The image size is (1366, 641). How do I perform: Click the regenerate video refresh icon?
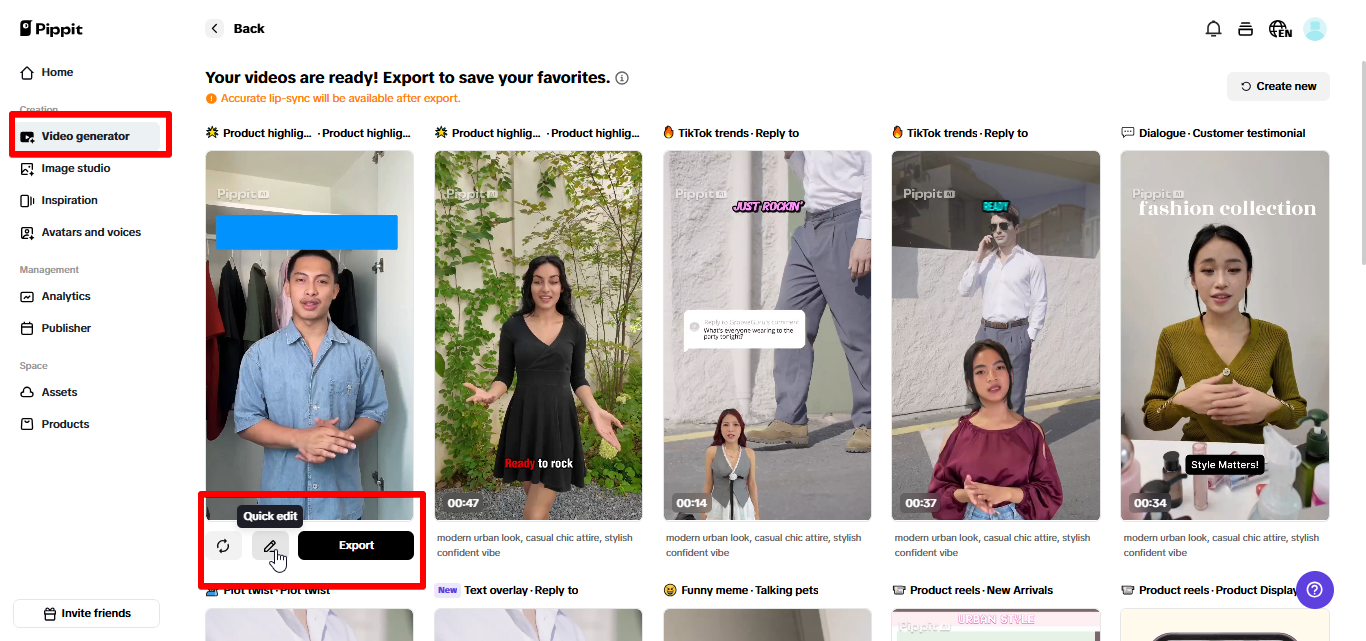point(223,546)
